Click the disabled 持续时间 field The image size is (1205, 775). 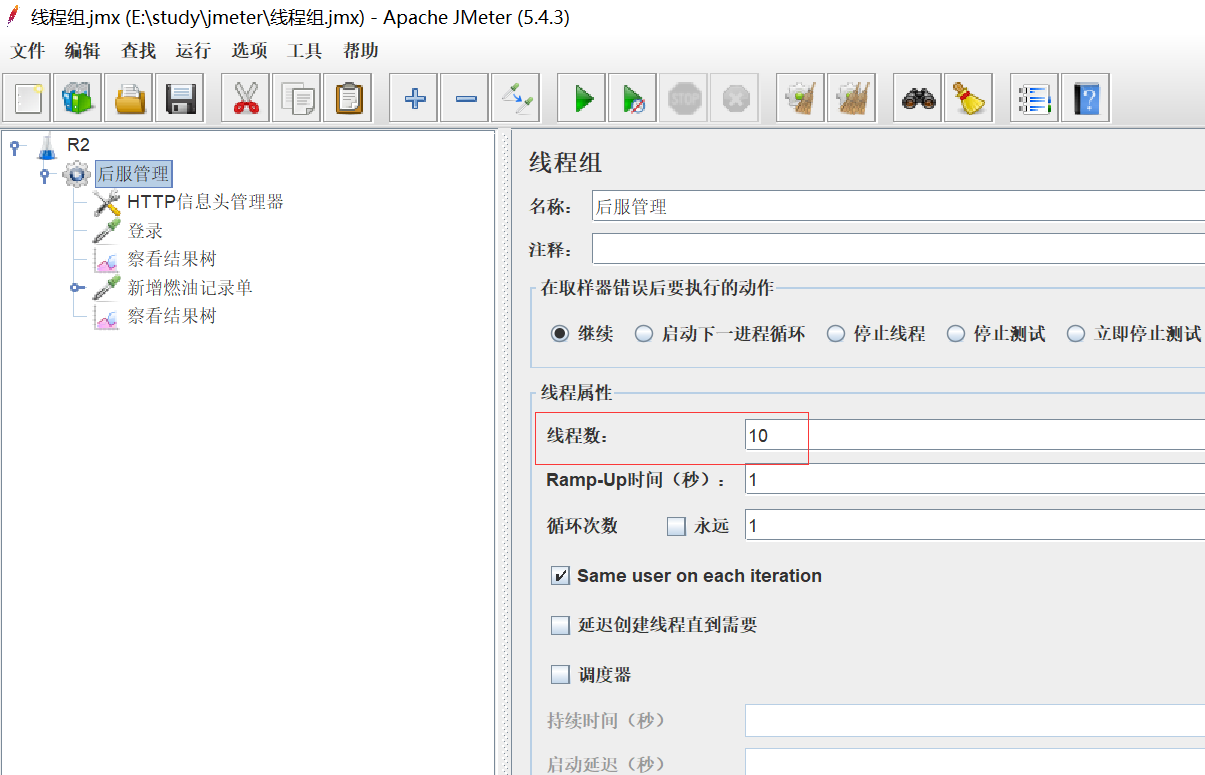tap(975, 720)
